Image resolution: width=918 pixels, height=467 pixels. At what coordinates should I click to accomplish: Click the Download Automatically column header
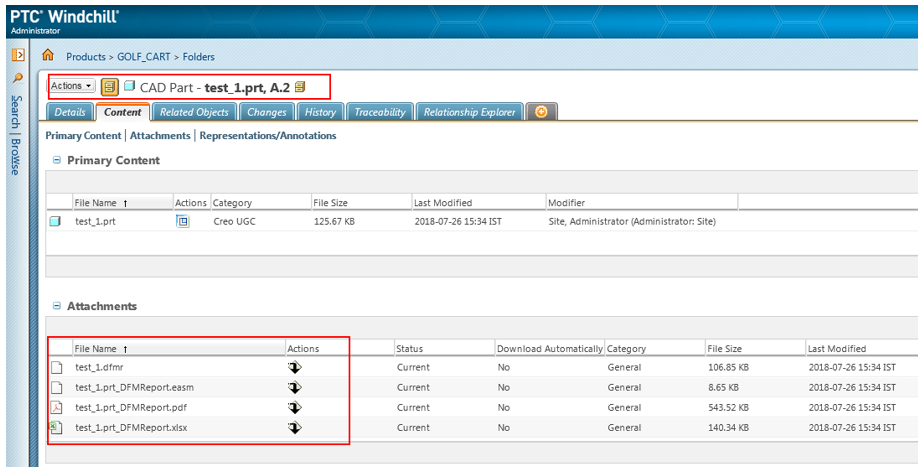coord(549,348)
